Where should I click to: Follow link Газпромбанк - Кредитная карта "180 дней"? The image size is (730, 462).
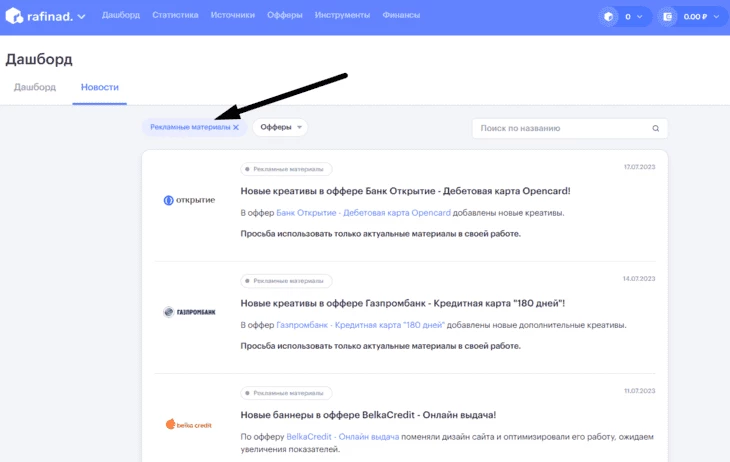[x=360, y=325]
